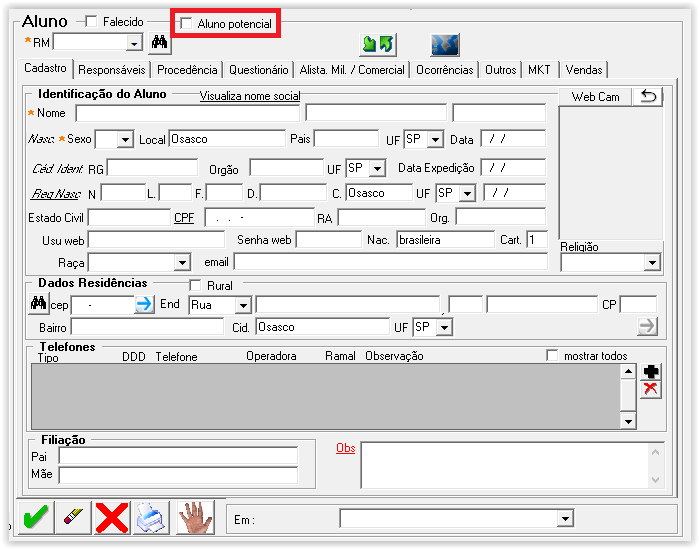Screen dimensions: 699x549
Task: Open the Procedência tab
Action: [x=187, y=70]
